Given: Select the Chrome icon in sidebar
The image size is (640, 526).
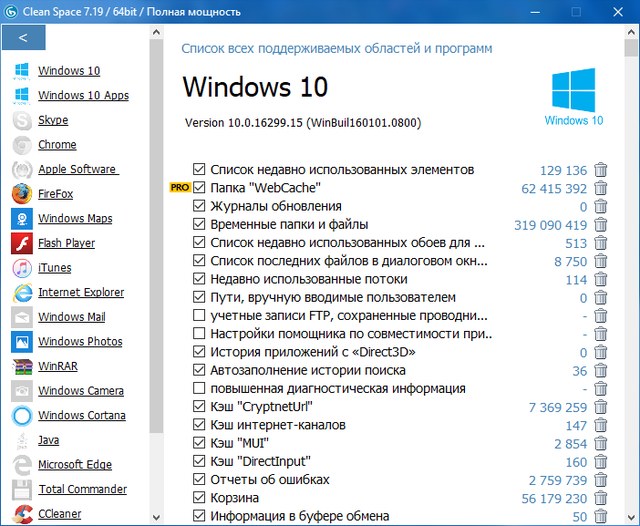Looking at the screenshot, I should 21,145.
